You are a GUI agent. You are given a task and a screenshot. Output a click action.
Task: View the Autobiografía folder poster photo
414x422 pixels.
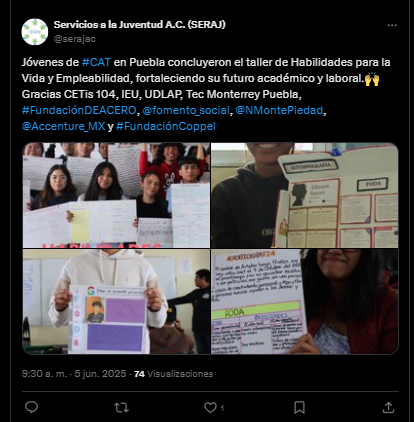[x=305, y=195]
